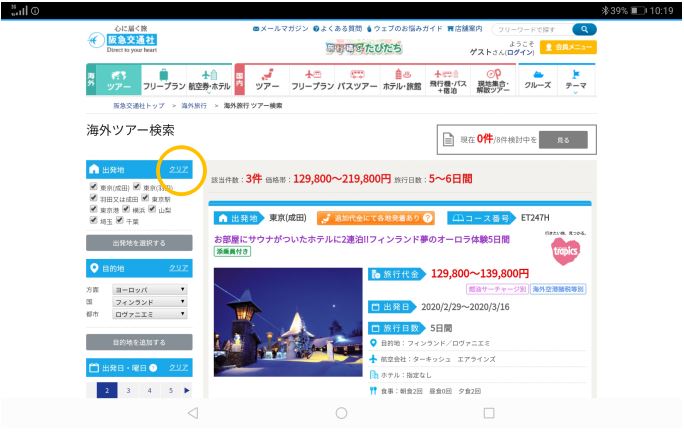This screenshot has width=684, height=438.
Task: Click クリア link in the 出発地 header
Action: (178, 169)
